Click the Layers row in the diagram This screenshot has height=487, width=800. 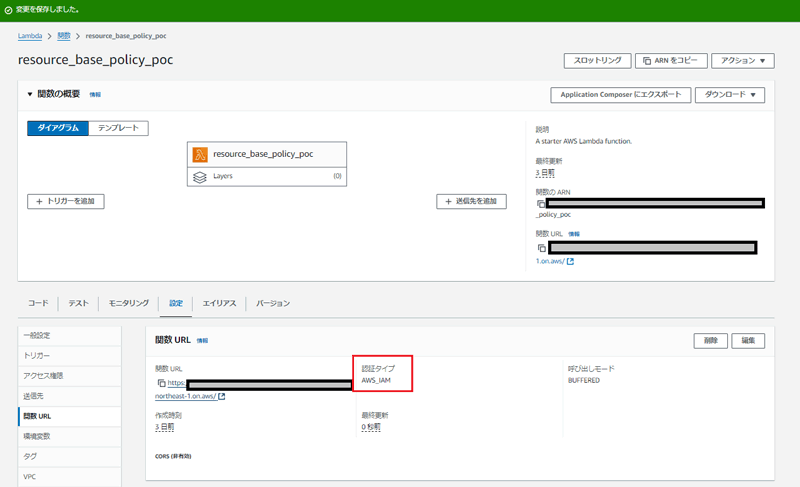point(267,176)
